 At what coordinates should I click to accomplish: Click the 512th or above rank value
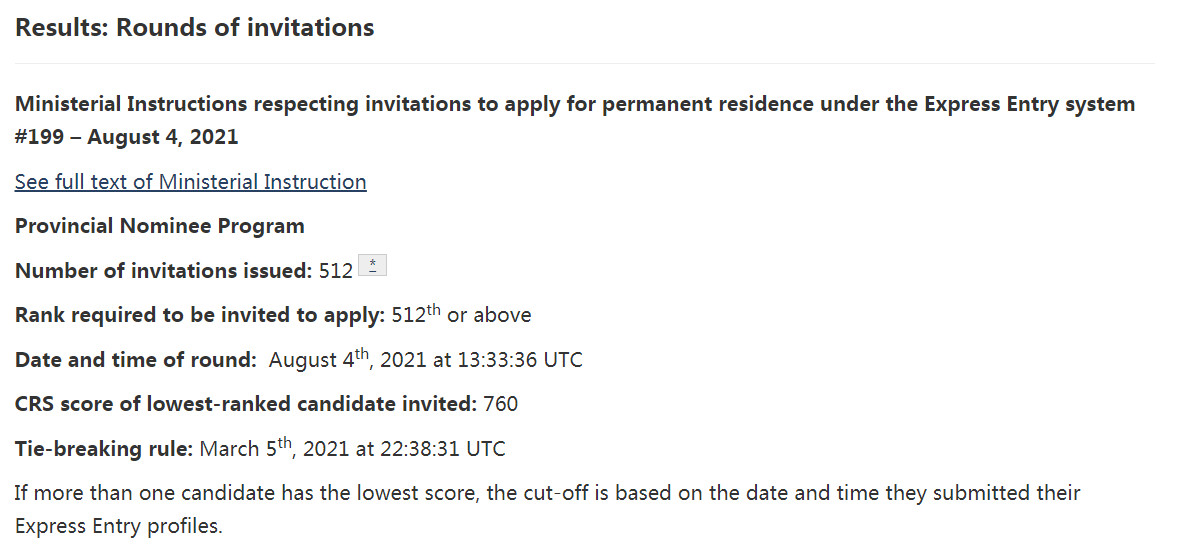(x=461, y=316)
